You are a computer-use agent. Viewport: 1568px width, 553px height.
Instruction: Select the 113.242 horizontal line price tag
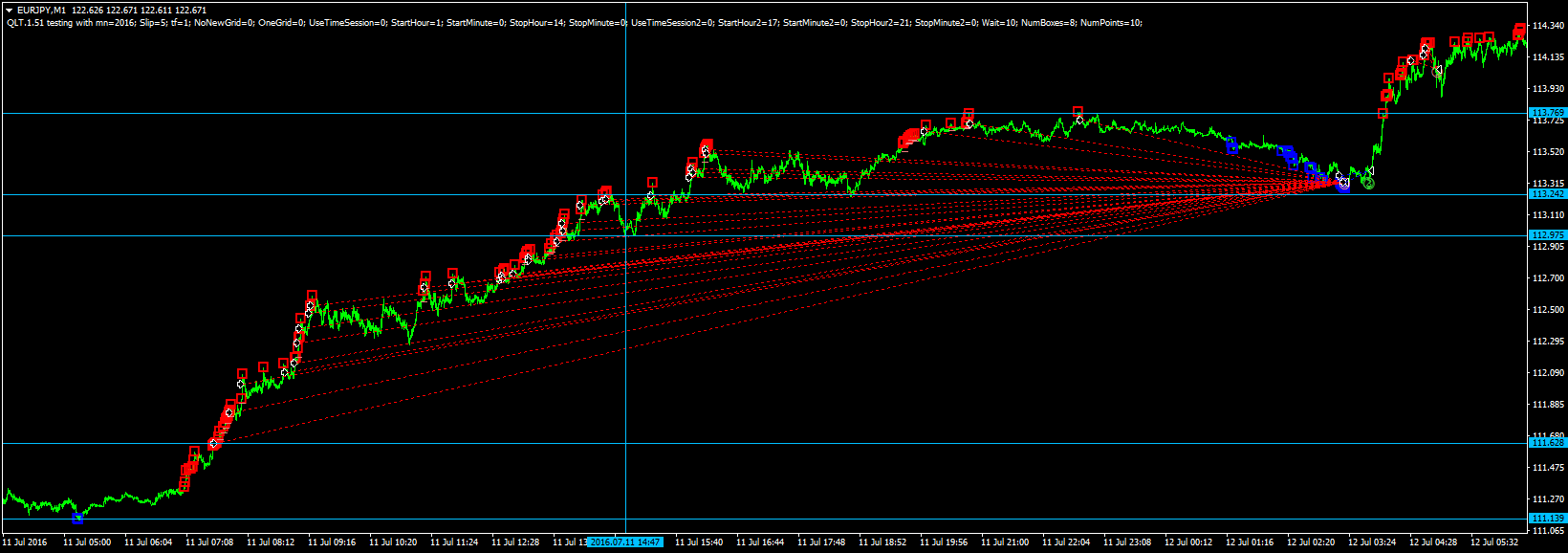click(x=1549, y=194)
